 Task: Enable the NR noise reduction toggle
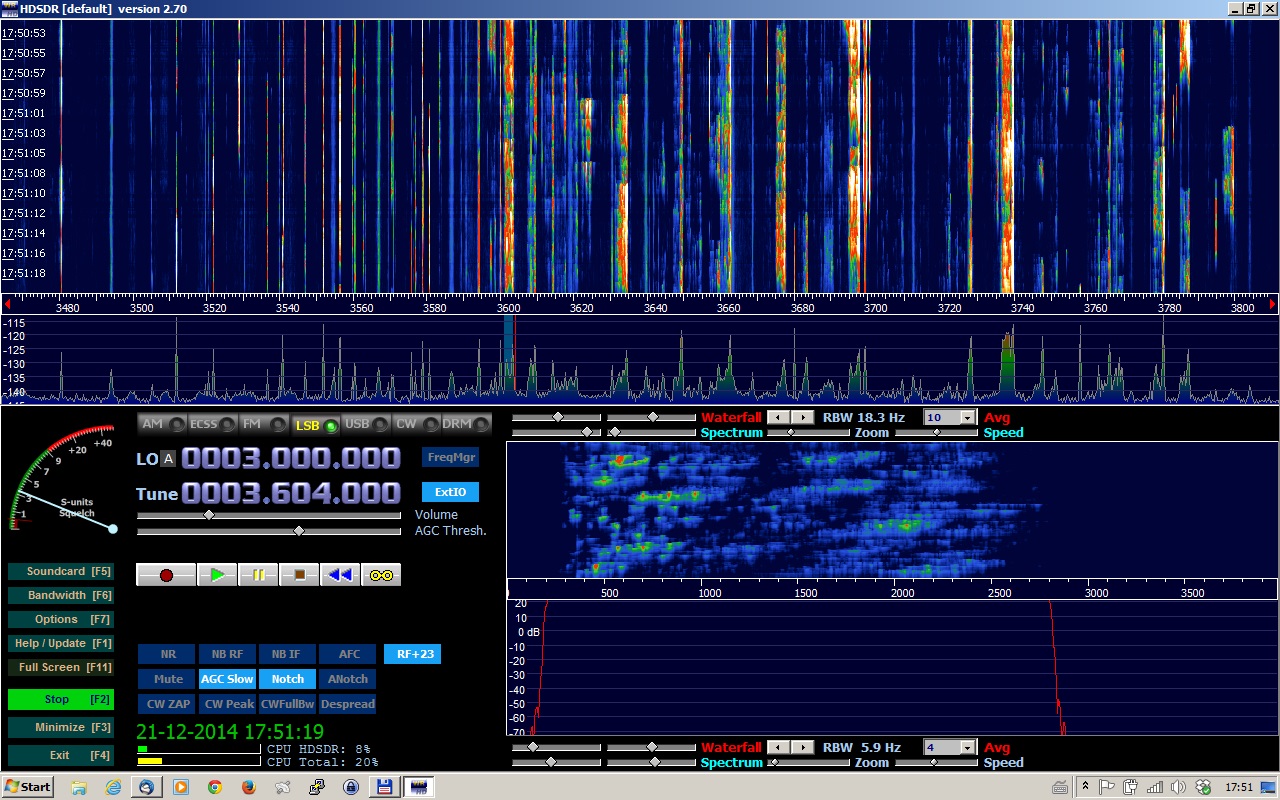[x=167, y=654]
